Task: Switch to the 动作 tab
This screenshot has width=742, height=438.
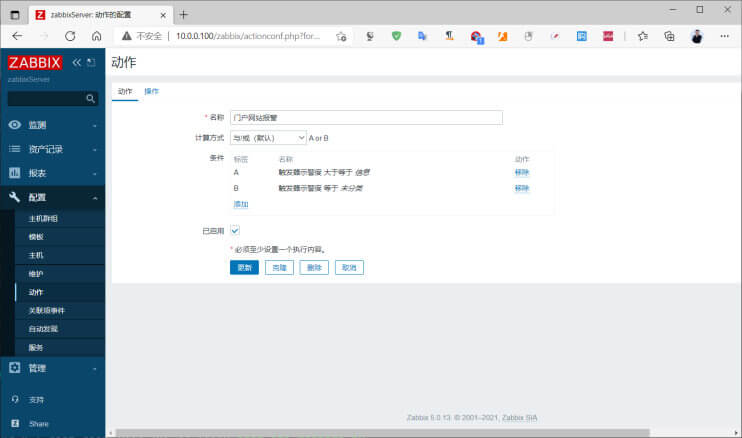Action: click(125, 91)
